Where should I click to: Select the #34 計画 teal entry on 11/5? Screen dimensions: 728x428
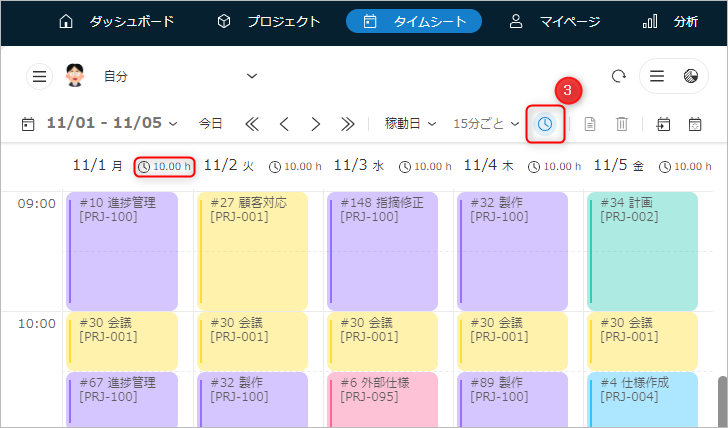(642, 251)
